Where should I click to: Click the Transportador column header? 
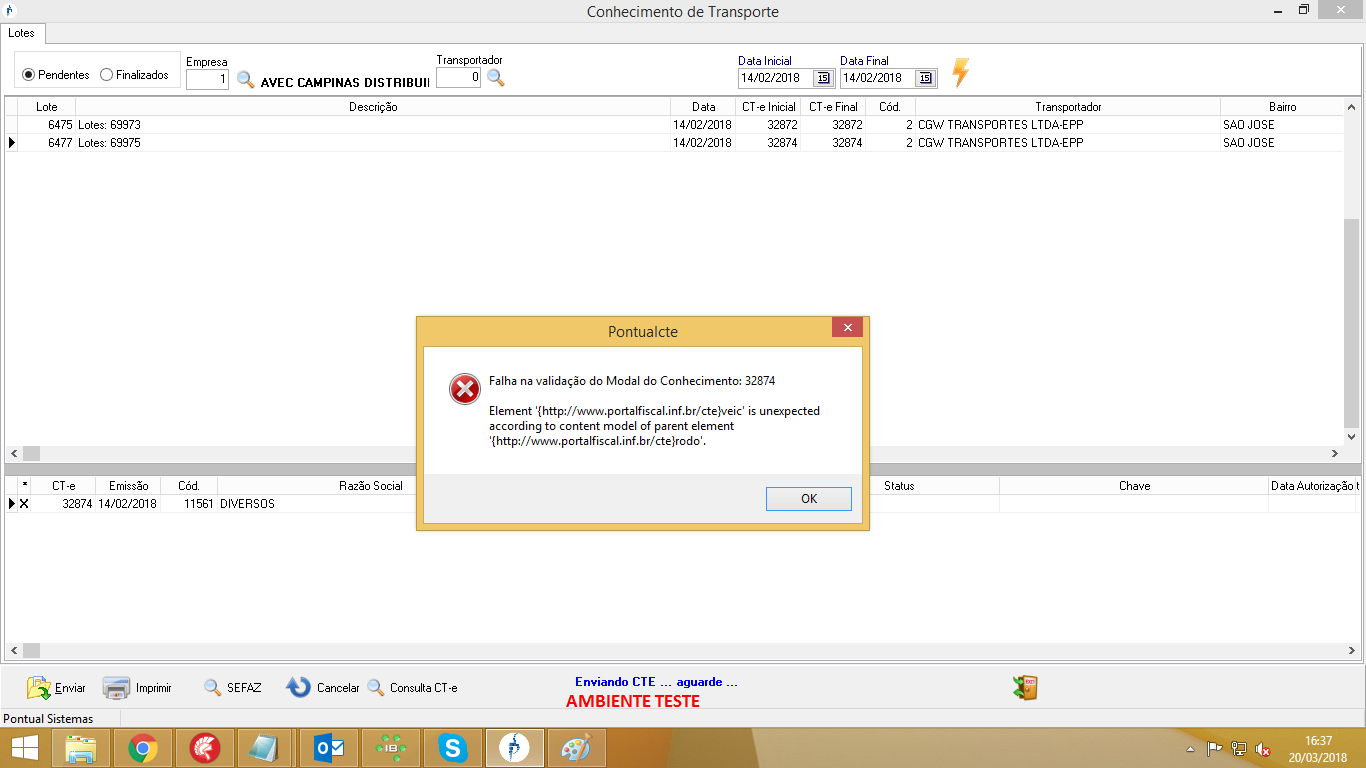point(1068,107)
